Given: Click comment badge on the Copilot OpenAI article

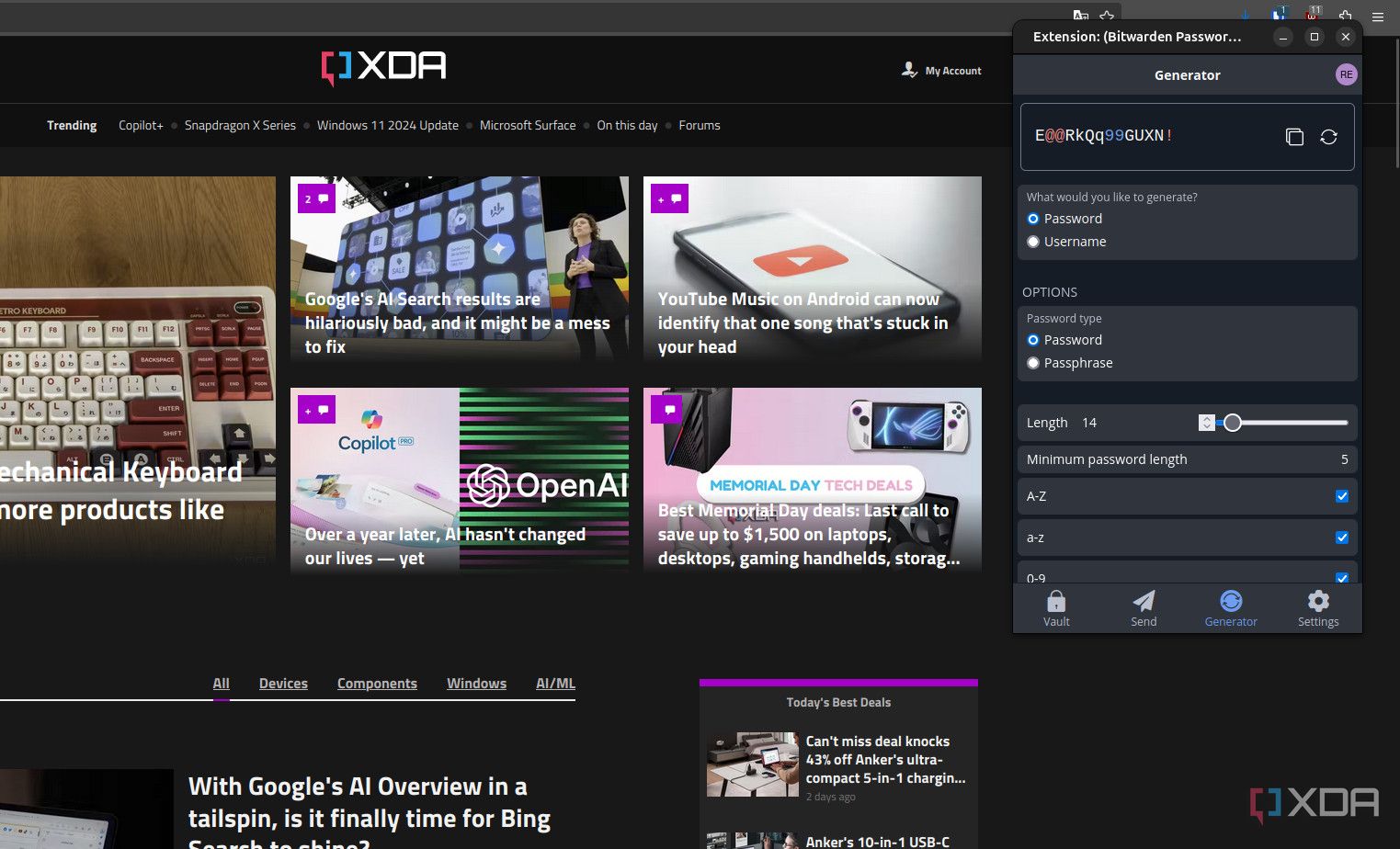Looking at the screenshot, I should click(x=316, y=410).
